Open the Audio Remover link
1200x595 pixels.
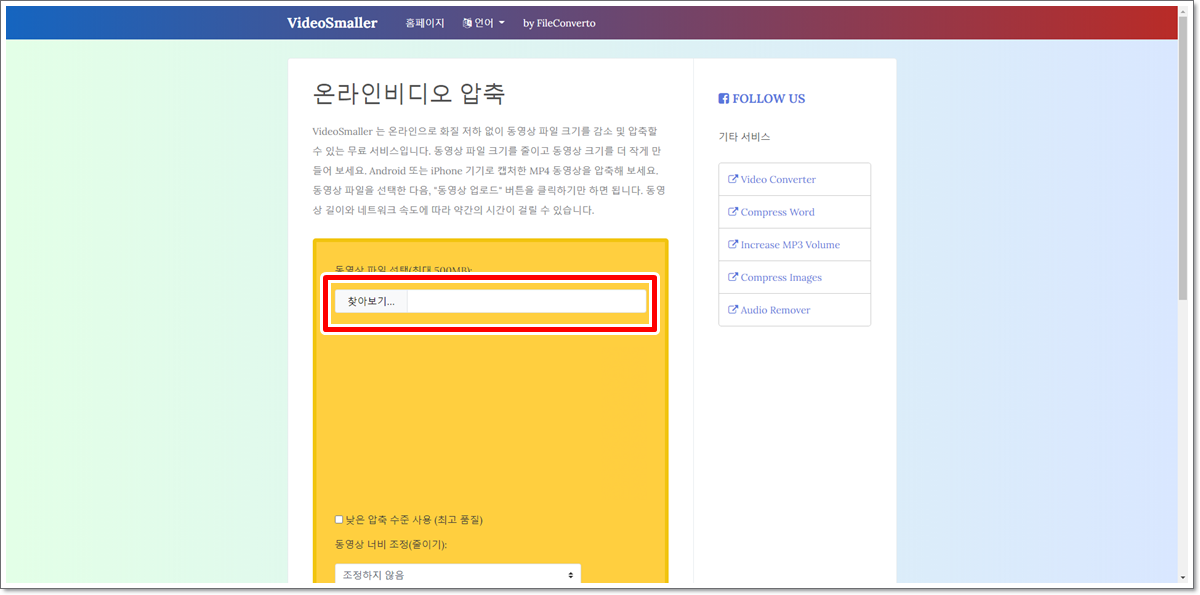pos(775,310)
